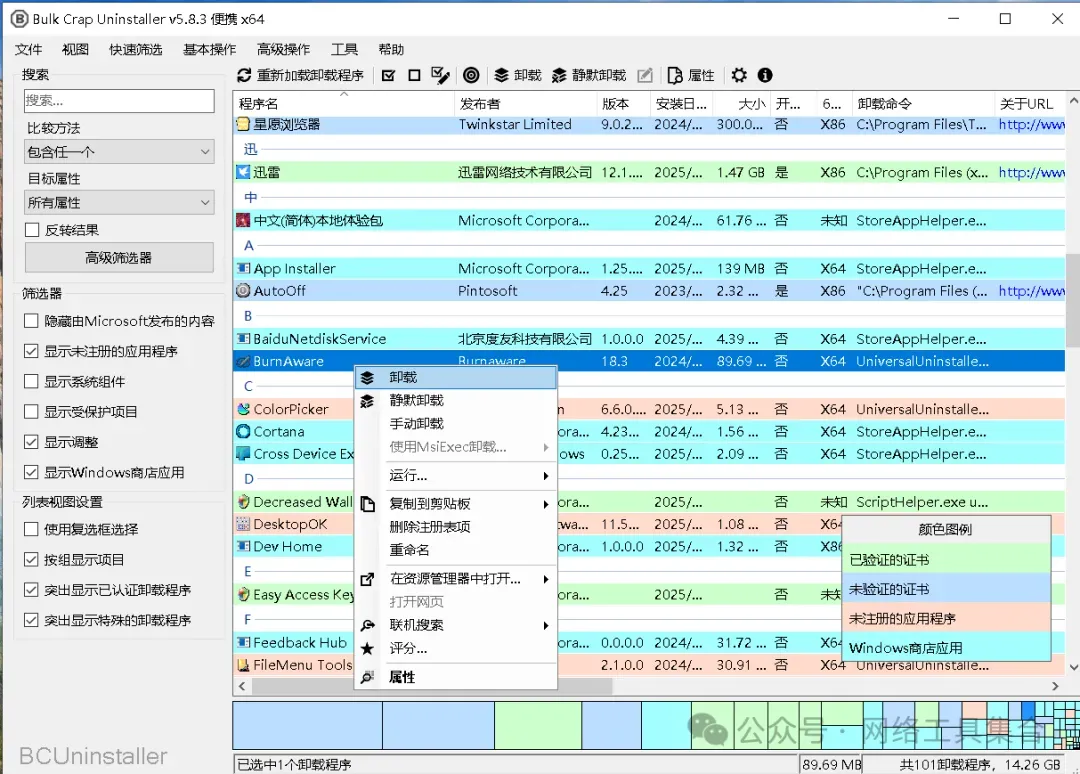Open settings via the gear icon
The height and width of the screenshot is (774, 1080).
coord(739,75)
